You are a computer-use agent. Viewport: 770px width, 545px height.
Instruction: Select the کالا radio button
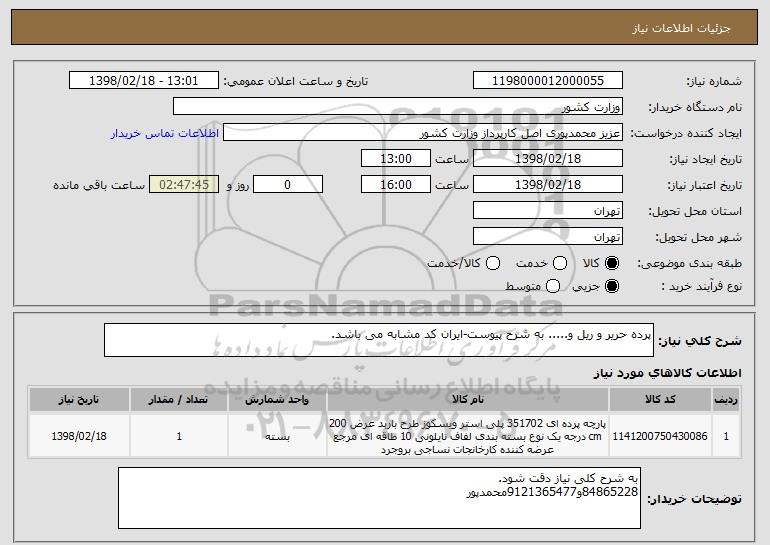click(612, 263)
